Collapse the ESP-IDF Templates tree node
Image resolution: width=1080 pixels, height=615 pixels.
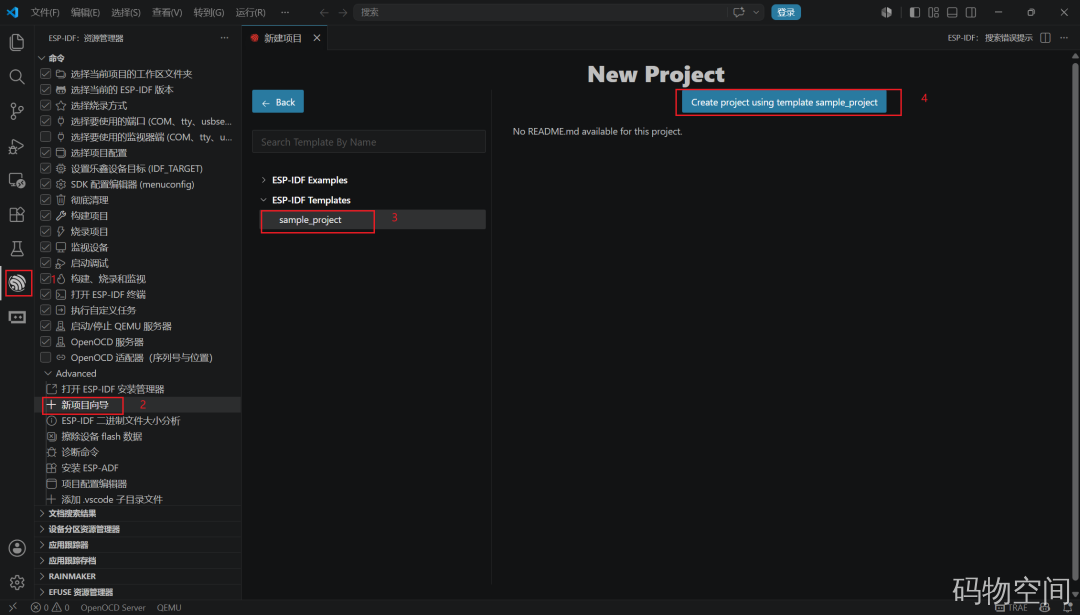[263, 200]
